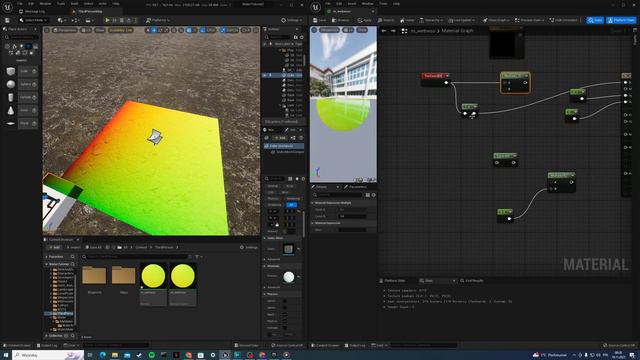Viewport: 640px width, 360px height.
Task: Open Outliner settings gear icon
Action: click(302, 37)
